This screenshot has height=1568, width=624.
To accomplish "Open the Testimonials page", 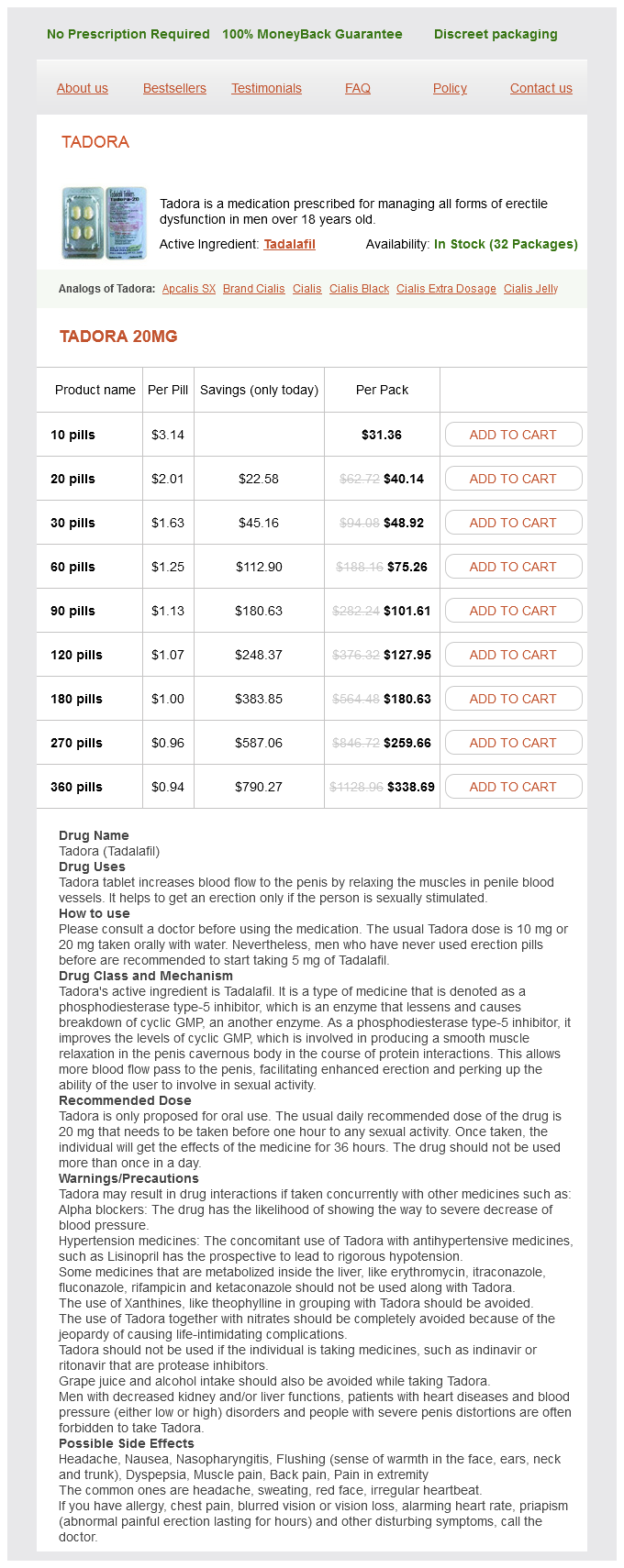I will (x=266, y=88).
